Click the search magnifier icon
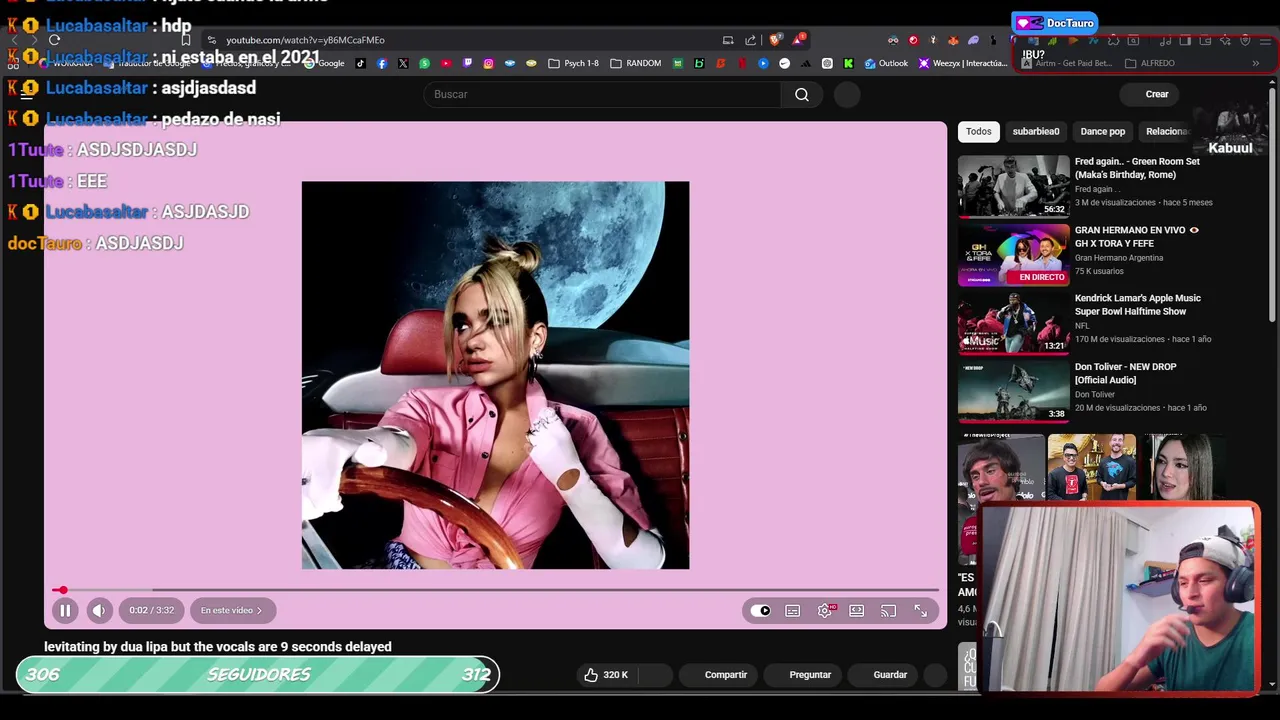Screen dimensions: 1280x720 pyautogui.click(x=802, y=94)
